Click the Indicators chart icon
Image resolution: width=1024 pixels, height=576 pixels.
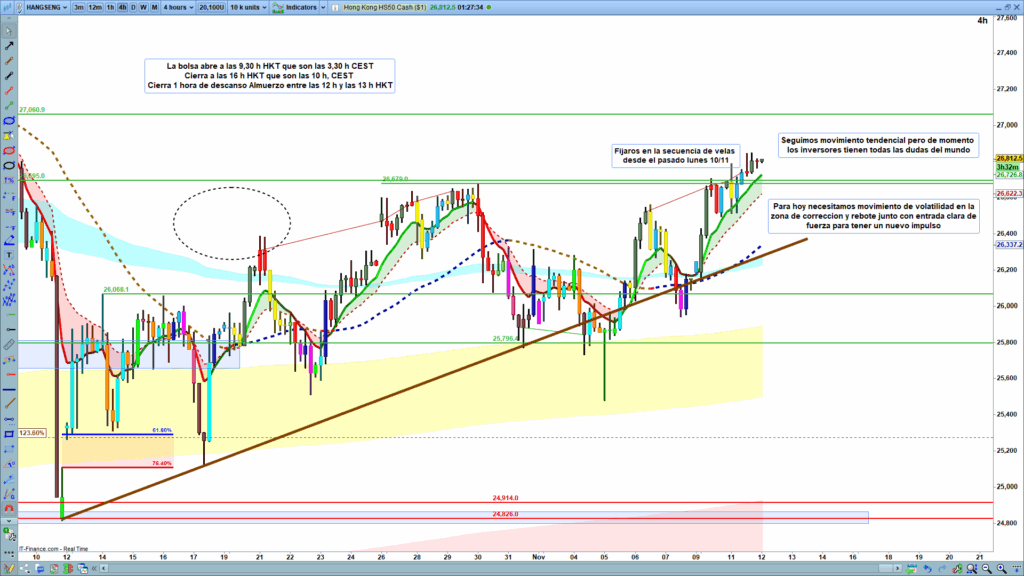pyautogui.click(x=276, y=6)
